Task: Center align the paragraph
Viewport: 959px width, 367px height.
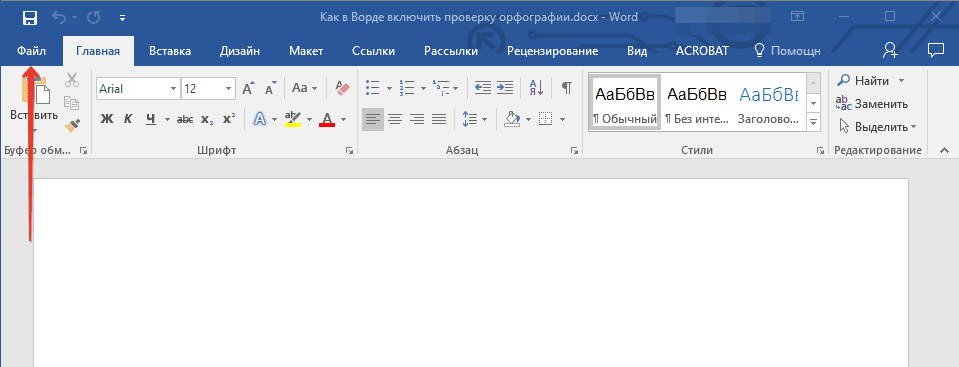Action: pyautogui.click(x=394, y=119)
